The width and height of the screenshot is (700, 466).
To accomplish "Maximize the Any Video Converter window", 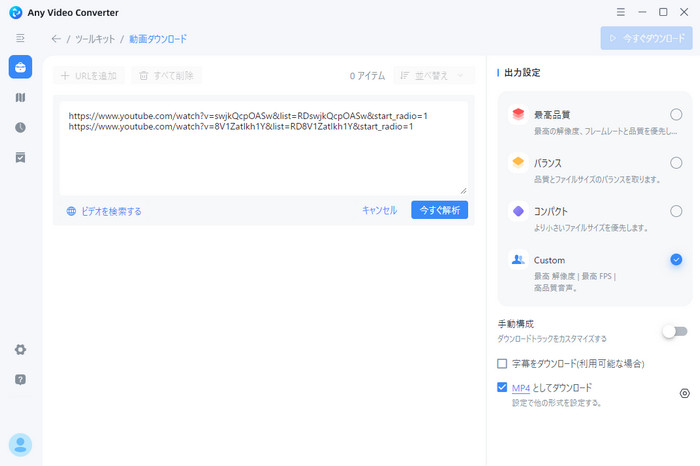I will [663, 12].
